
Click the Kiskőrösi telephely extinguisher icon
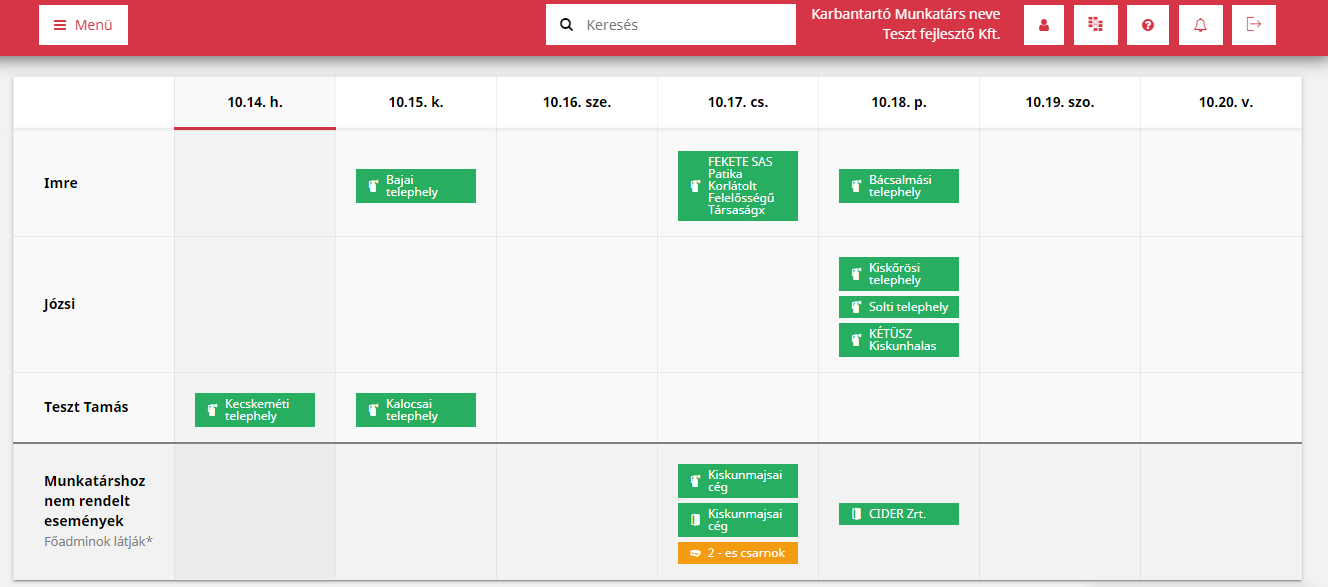click(856, 274)
